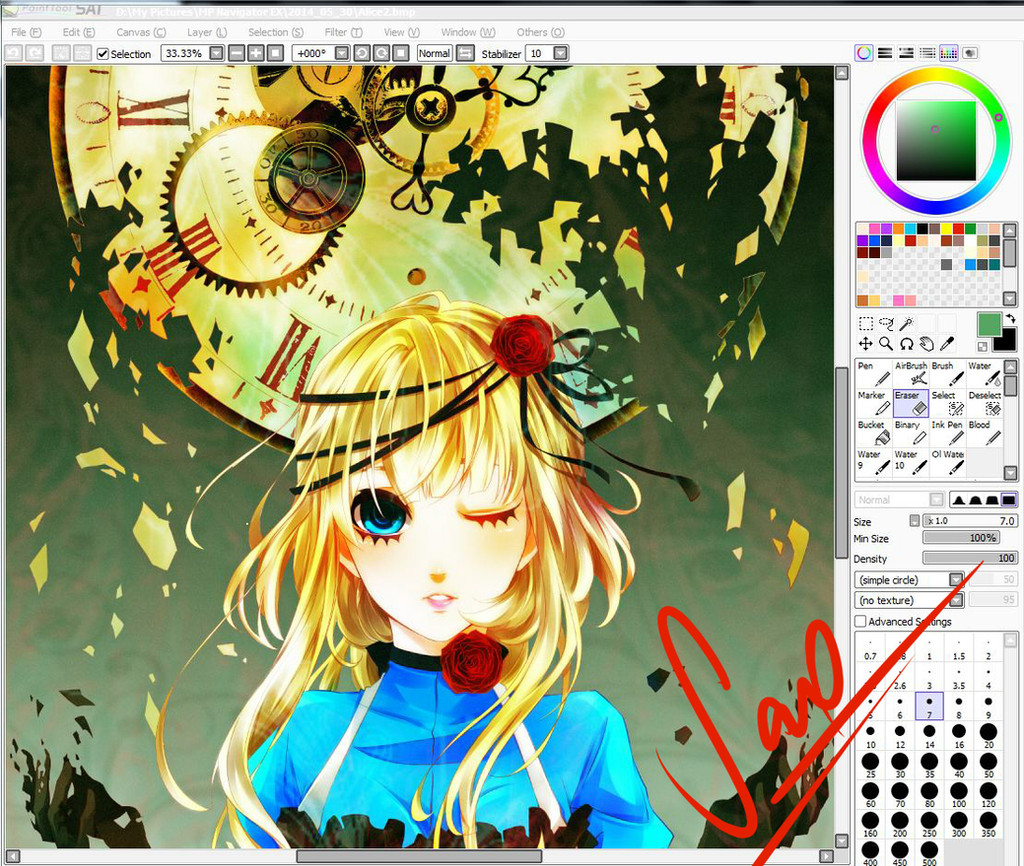This screenshot has height=866, width=1024.
Task: Open the Canvas menu
Action: (x=140, y=32)
